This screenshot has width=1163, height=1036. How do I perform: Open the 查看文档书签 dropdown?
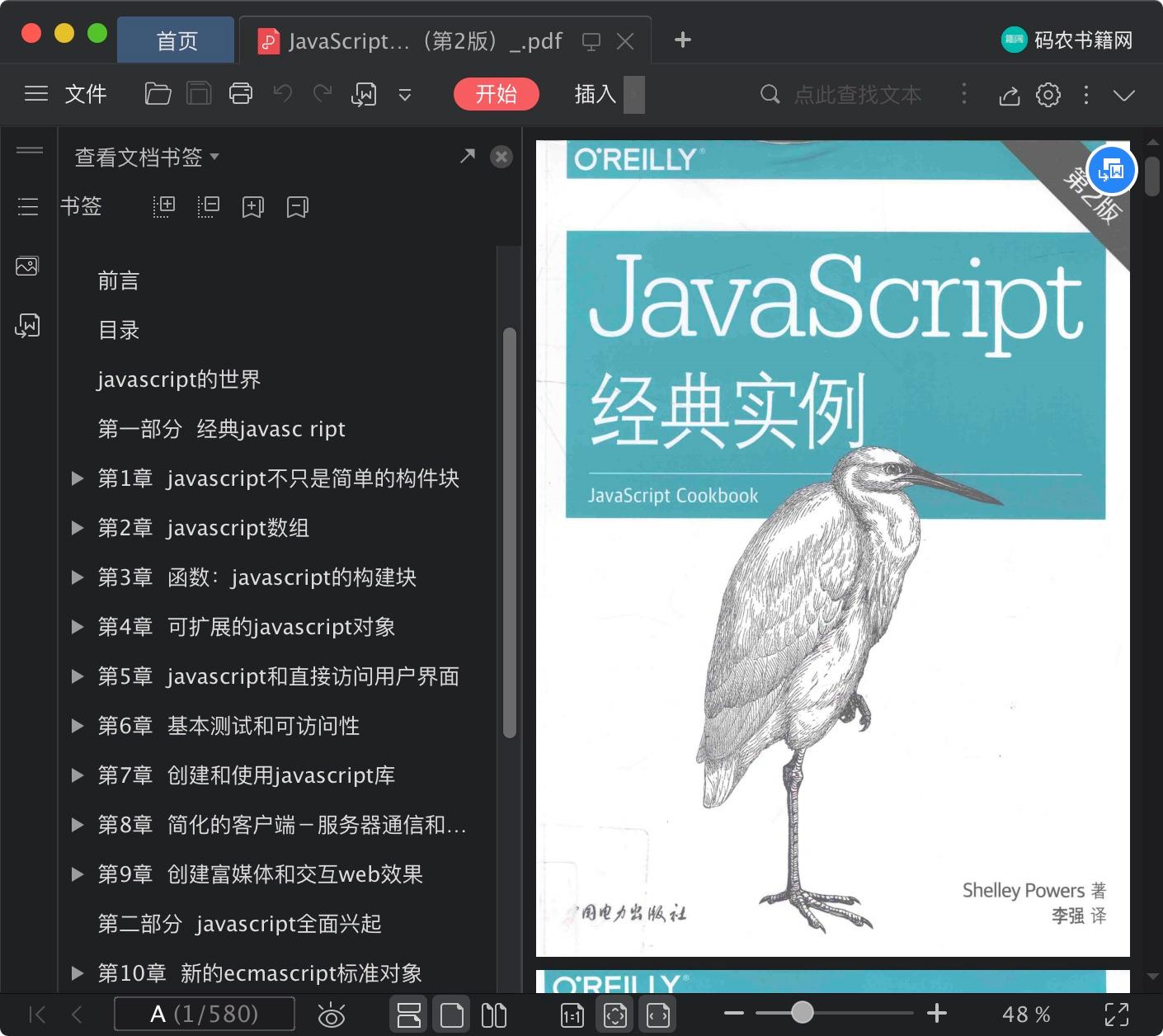[147, 157]
